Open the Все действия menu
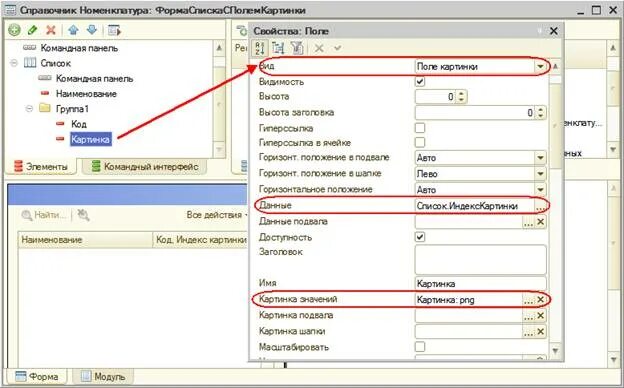 [217, 215]
